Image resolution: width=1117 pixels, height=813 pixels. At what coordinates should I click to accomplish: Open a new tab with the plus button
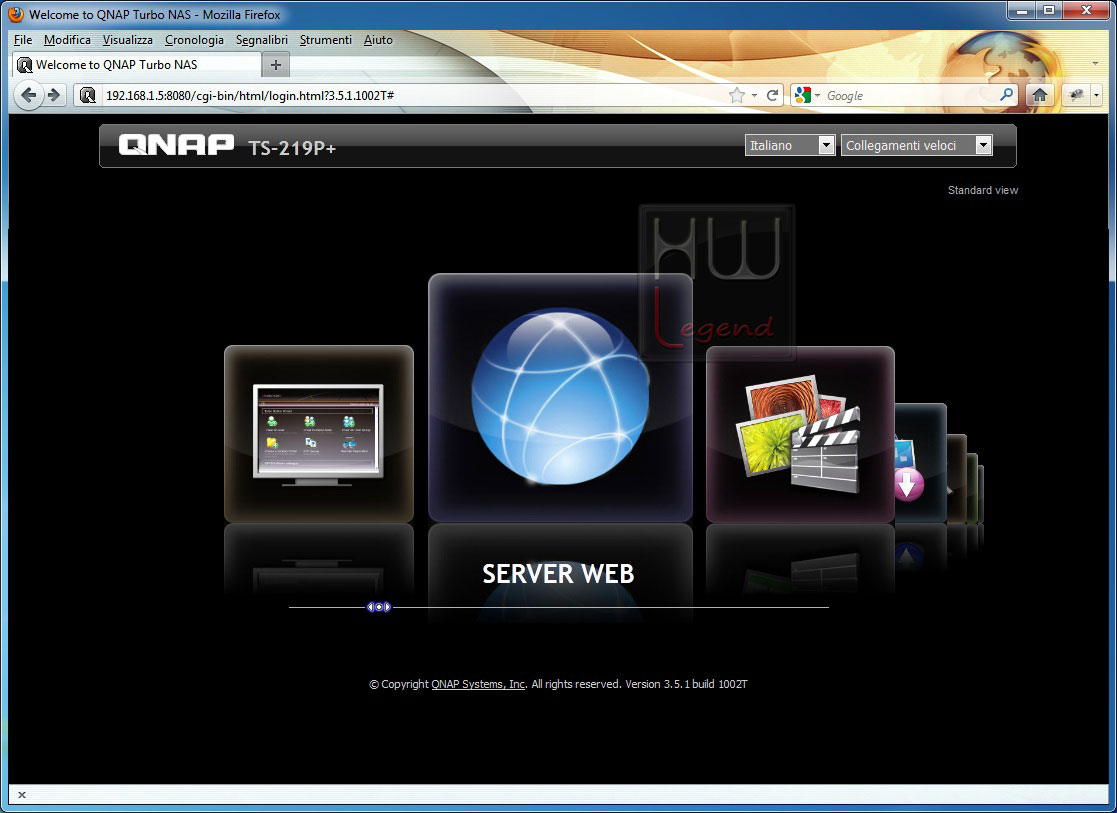tap(276, 65)
